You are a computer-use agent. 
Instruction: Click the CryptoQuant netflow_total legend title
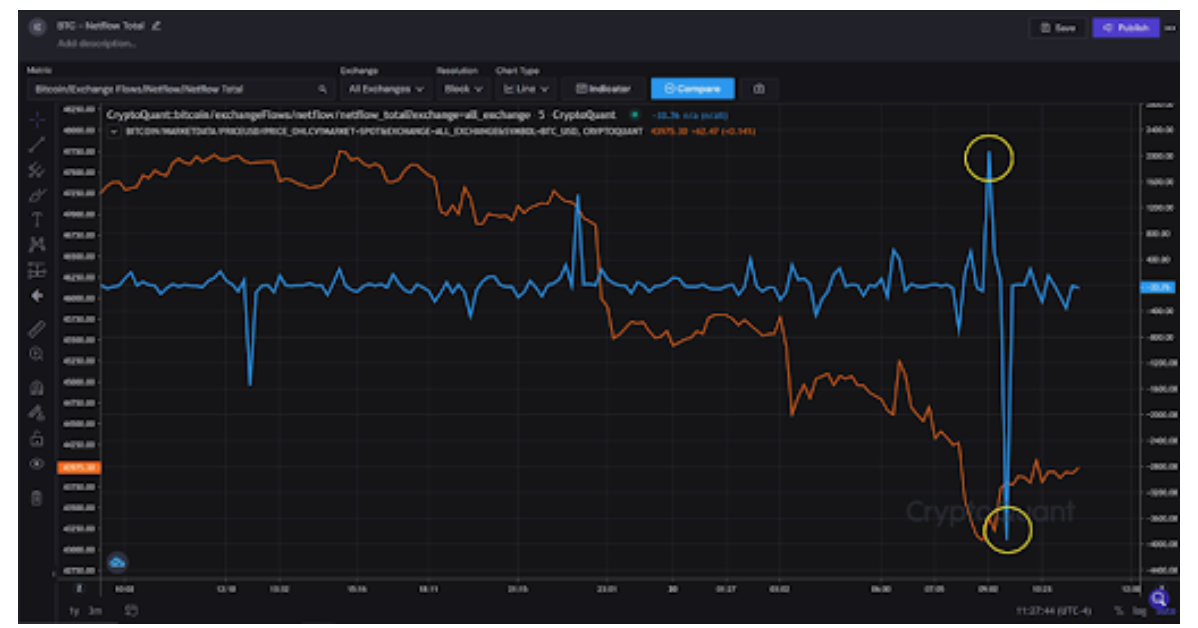click(x=361, y=115)
